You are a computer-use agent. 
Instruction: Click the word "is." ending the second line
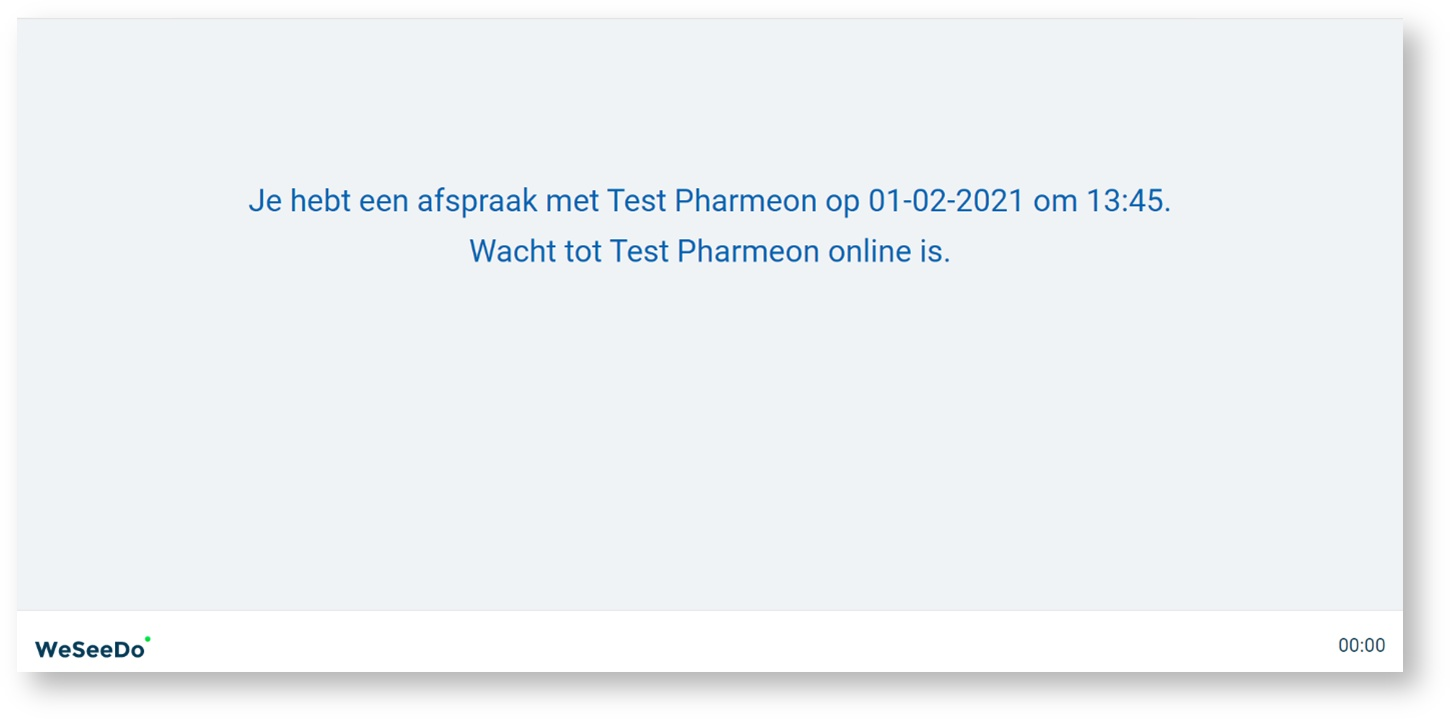pyautogui.click(x=934, y=251)
